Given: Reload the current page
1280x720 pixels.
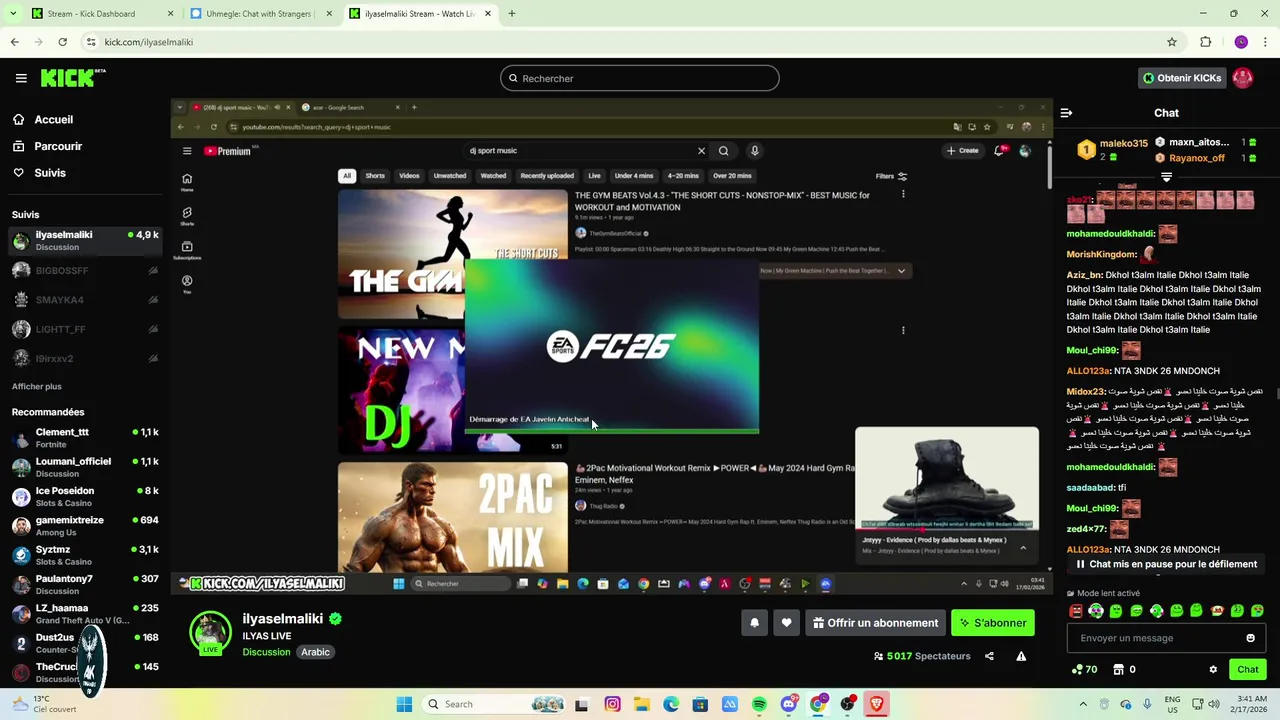Looking at the screenshot, I should tap(62, 42).
